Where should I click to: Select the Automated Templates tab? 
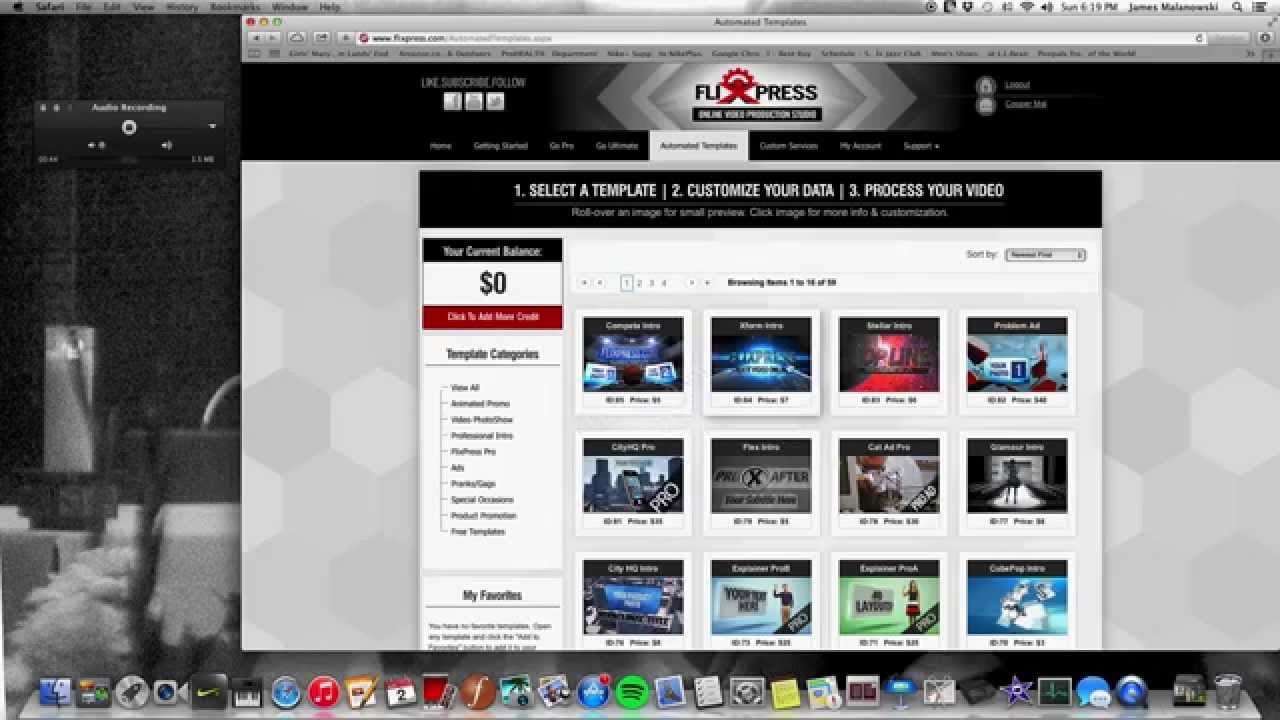coord(699,146)
